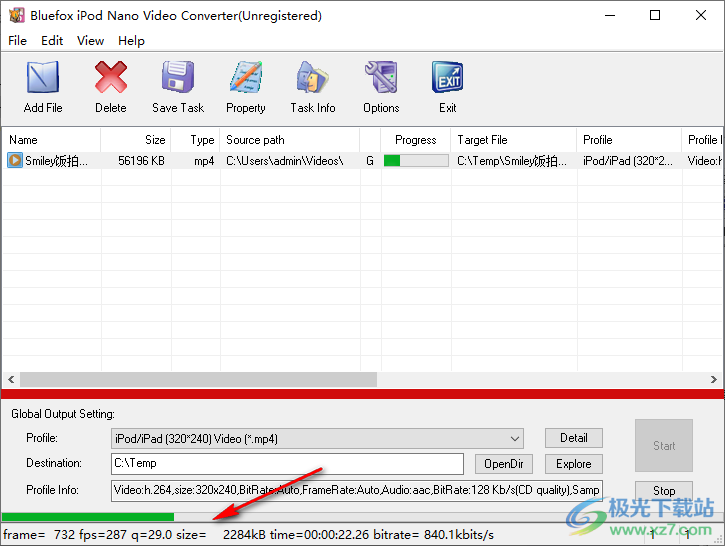Click the 56196 KB size cell

(141, 161)
